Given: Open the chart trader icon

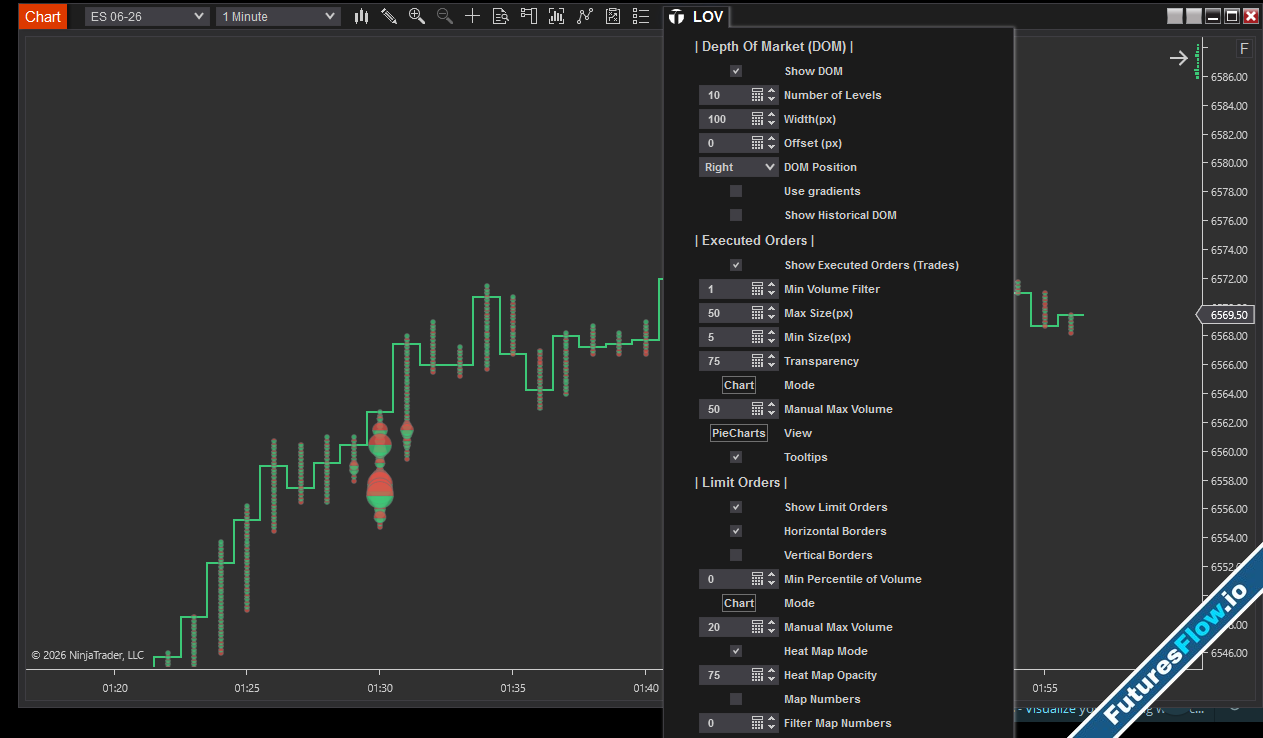Looking at the screenshot, I should (529, 16).
